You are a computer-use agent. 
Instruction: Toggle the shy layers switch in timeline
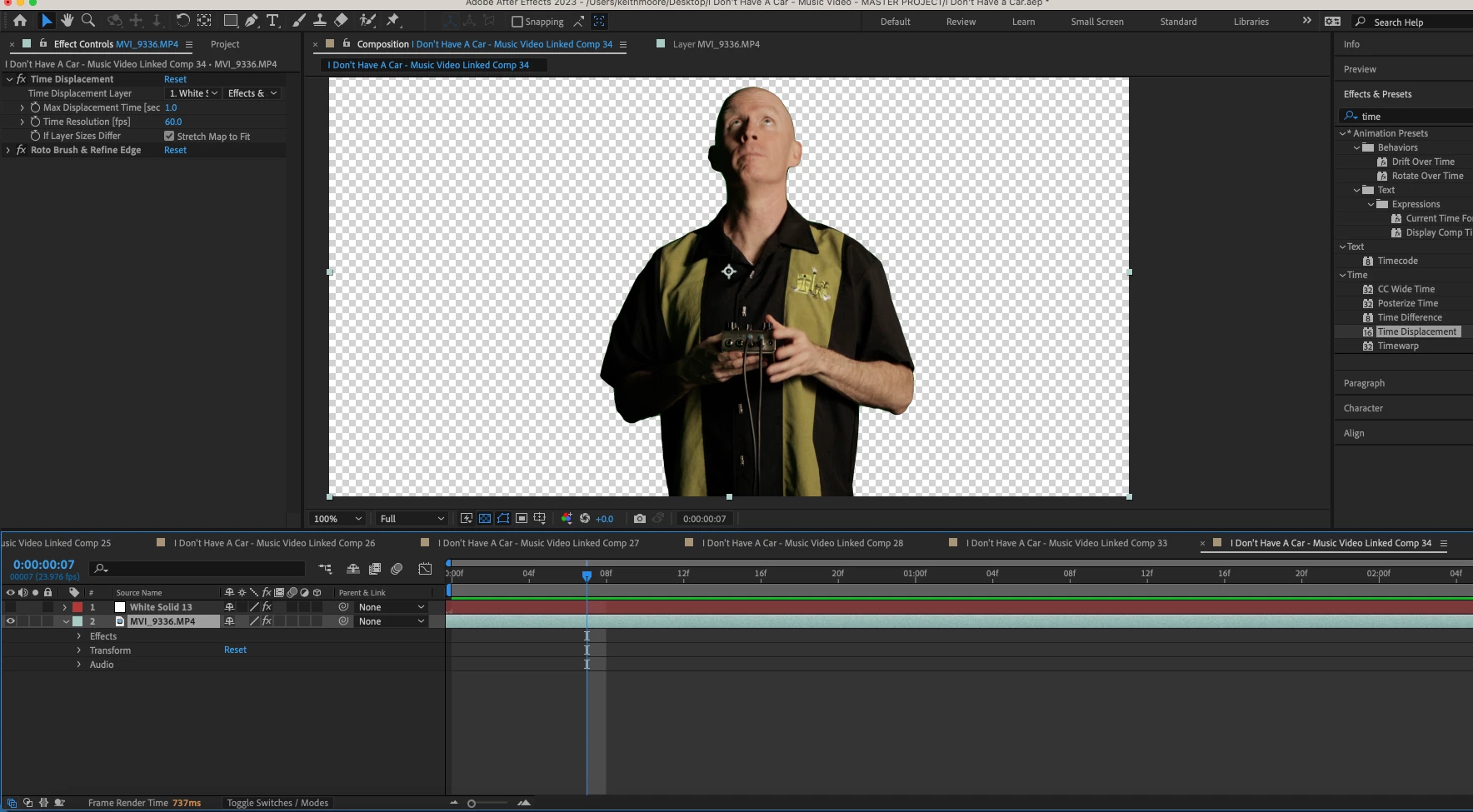point(353,569)
